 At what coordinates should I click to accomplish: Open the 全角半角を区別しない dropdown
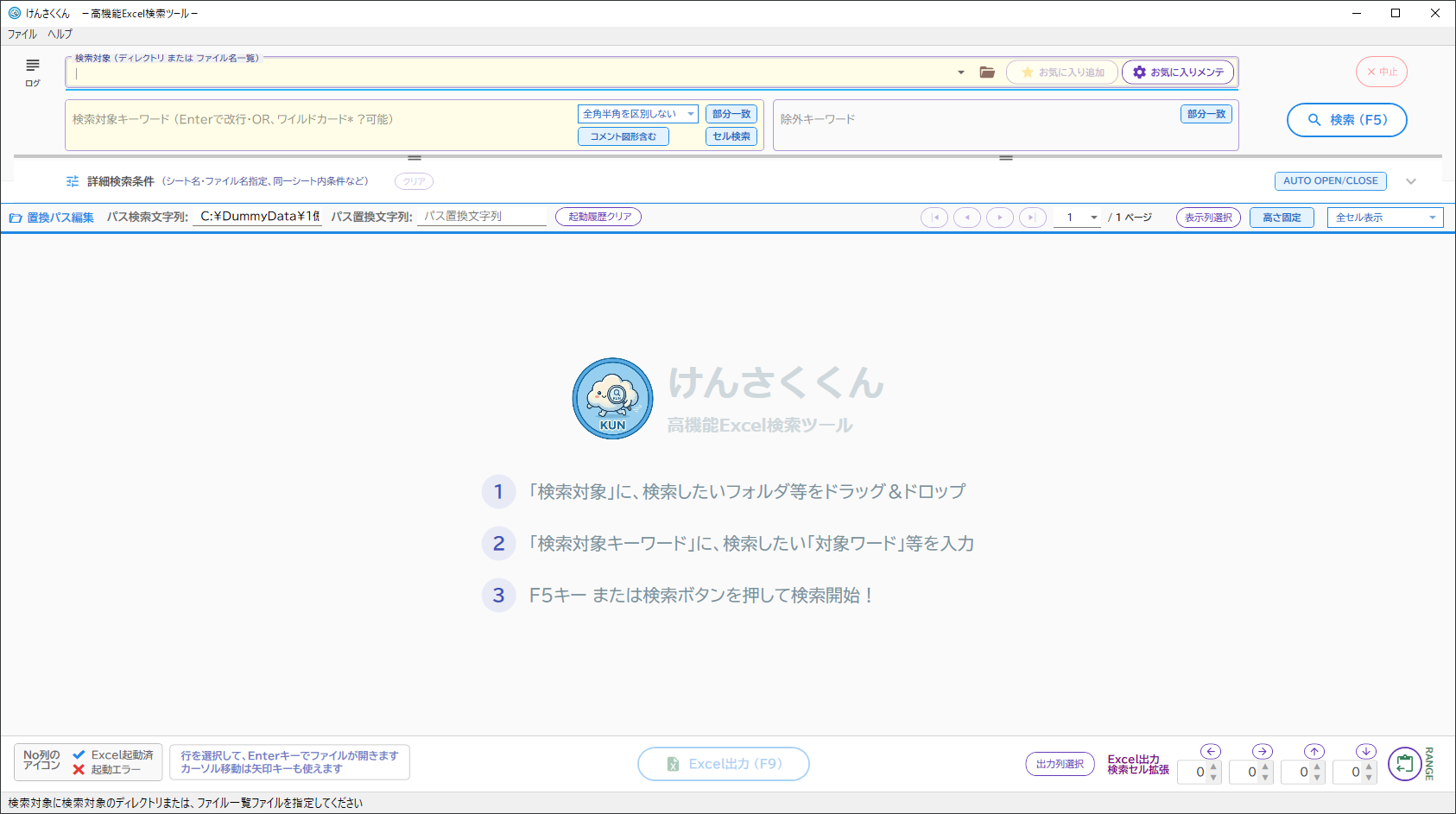pyautogui.click(x=638, y=114)
